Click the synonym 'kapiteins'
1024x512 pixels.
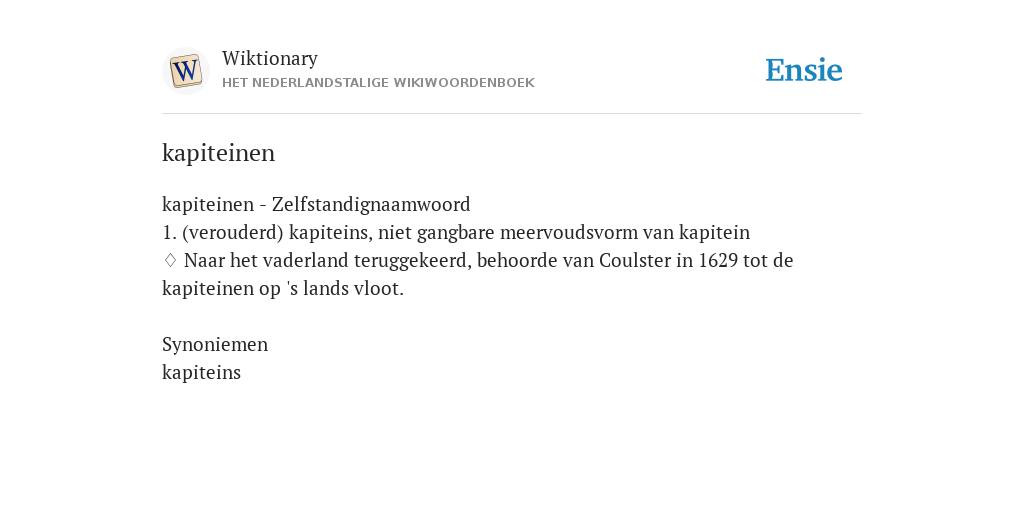click(x=201, y=373)
